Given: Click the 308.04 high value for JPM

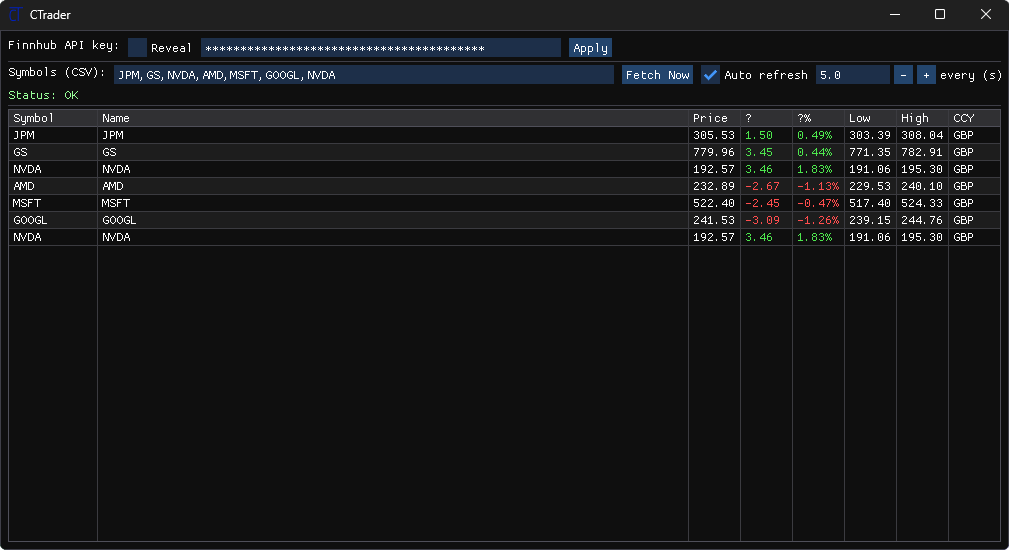Looking at the screenshot, I should (922, 135).
